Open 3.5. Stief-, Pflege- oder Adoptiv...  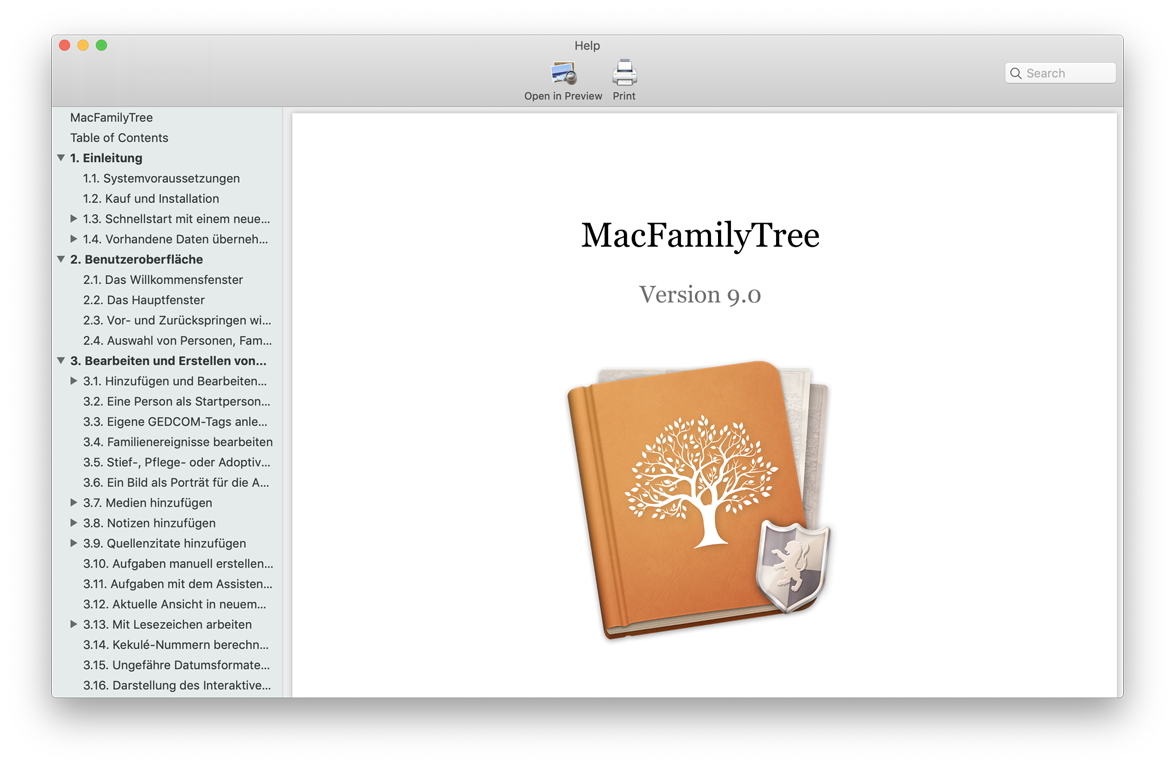tap(176, 462)
